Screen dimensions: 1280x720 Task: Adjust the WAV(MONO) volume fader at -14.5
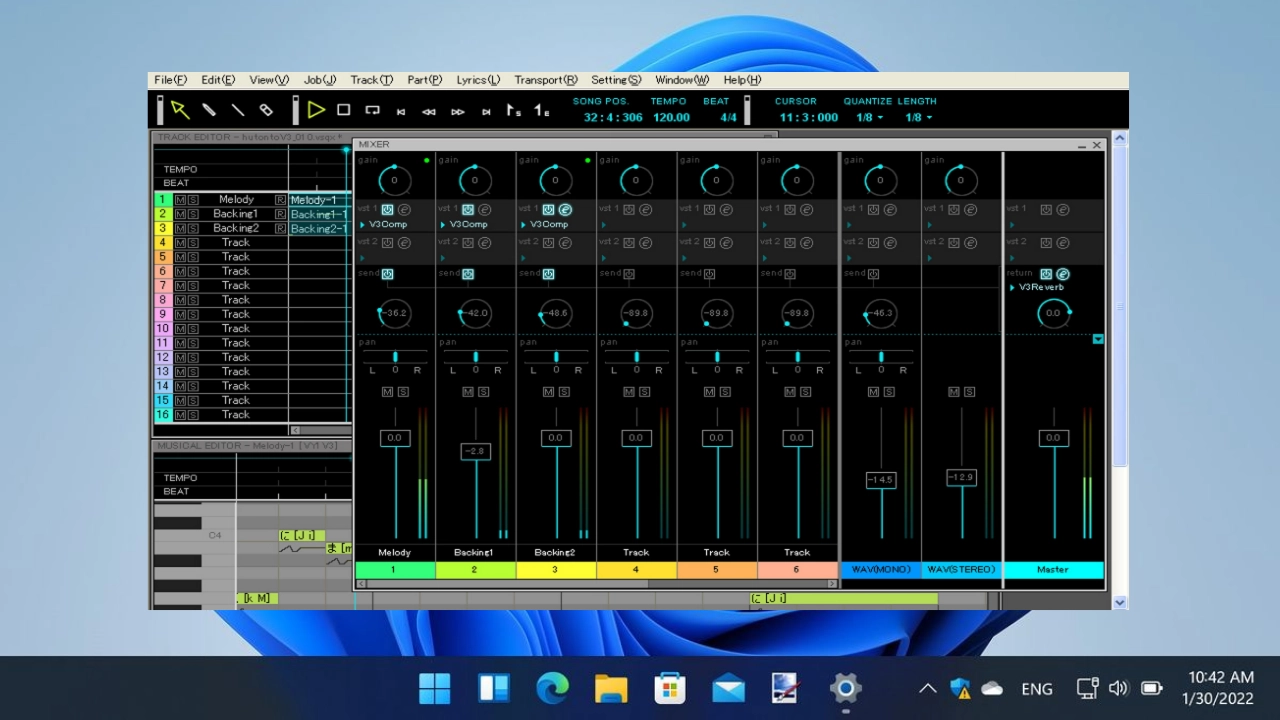point(880,480)
